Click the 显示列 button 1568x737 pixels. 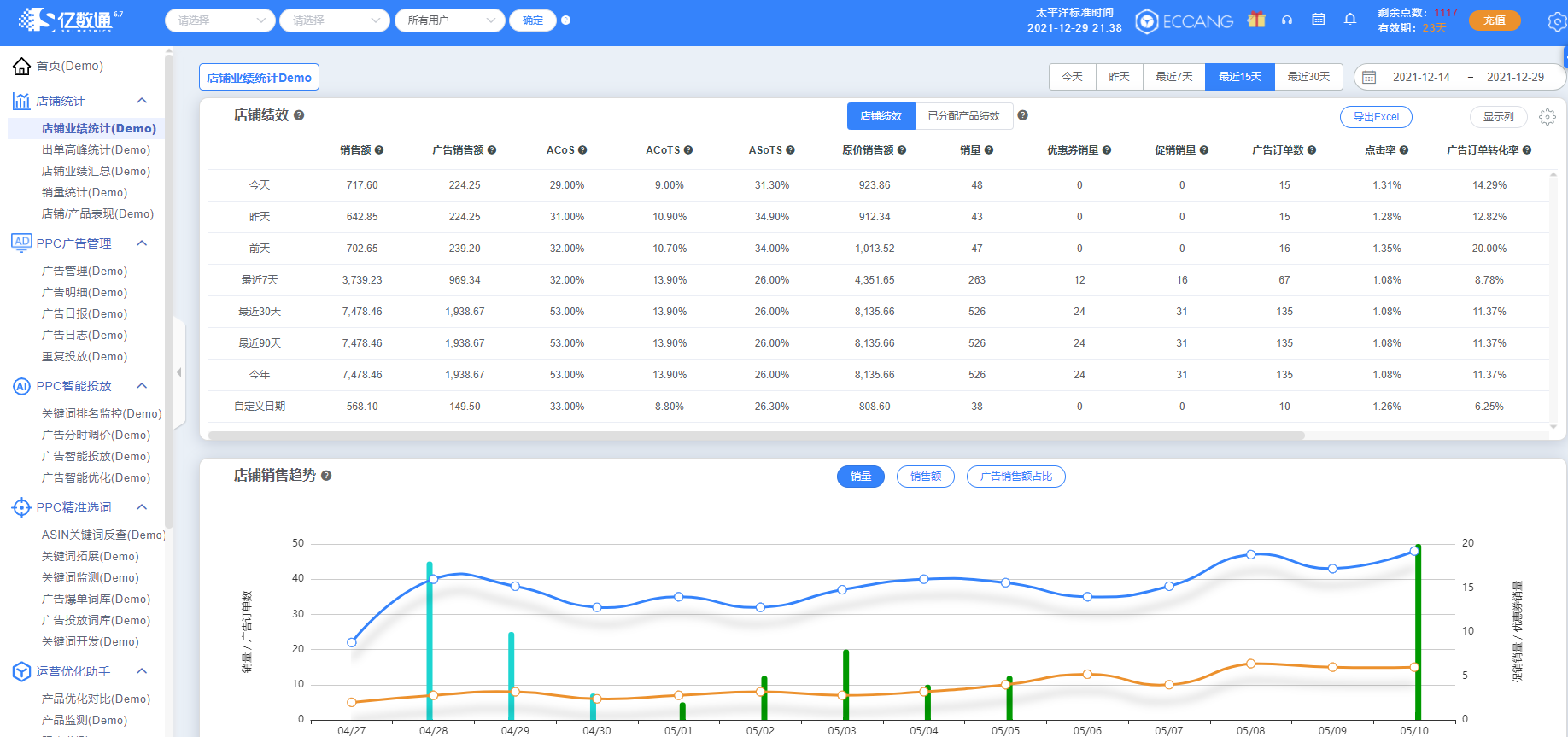click(1498, 117)
